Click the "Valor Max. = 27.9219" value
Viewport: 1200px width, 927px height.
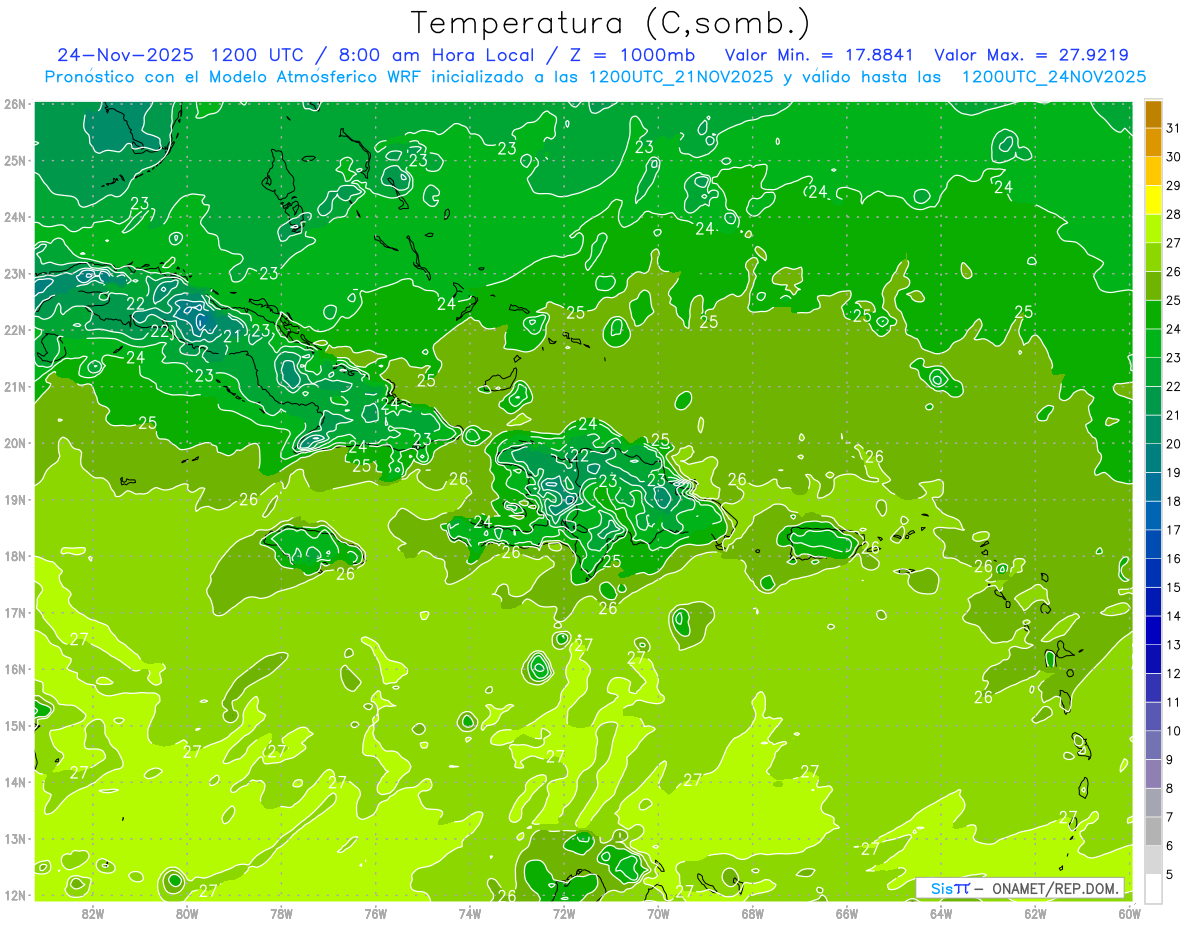[x=1031, y=55]
